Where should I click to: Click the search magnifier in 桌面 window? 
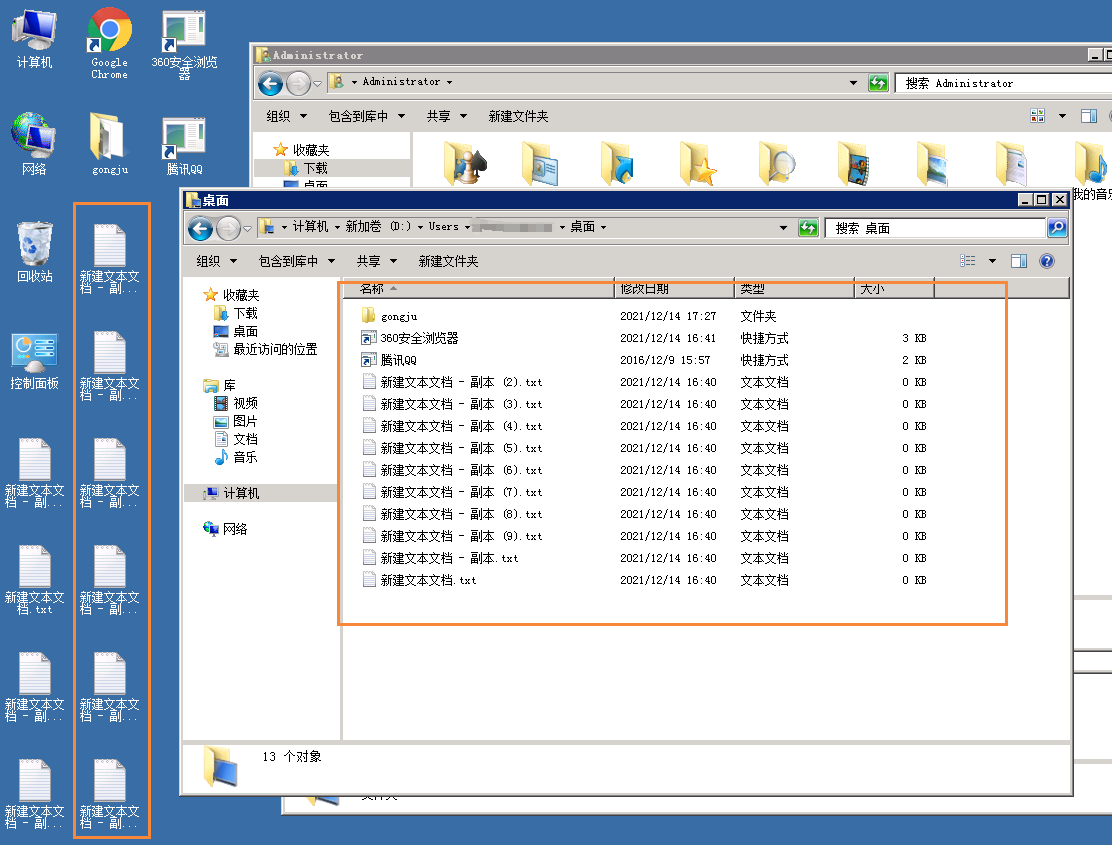(x=1056, y=228)
